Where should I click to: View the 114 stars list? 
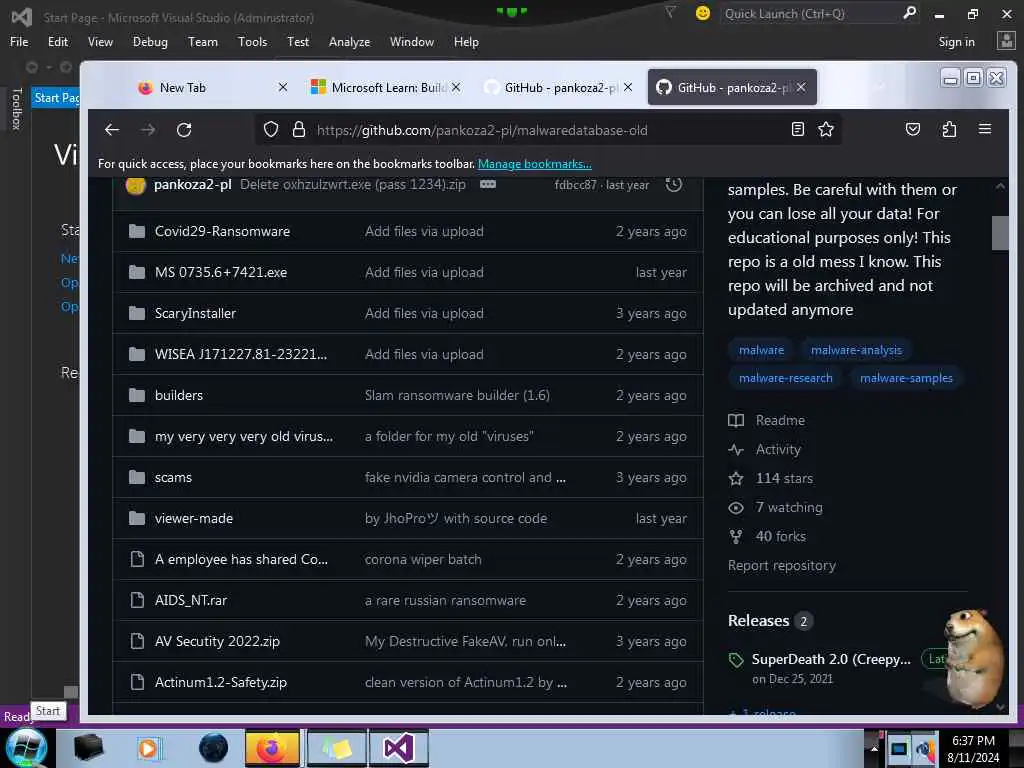click(784, 478)
